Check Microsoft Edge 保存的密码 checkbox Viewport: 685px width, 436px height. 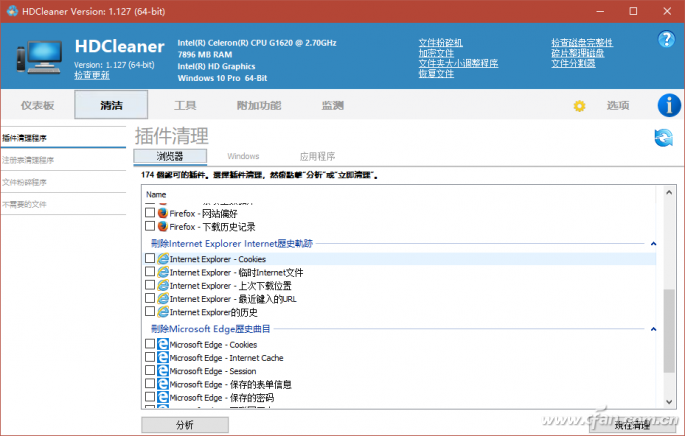point(150,397)
